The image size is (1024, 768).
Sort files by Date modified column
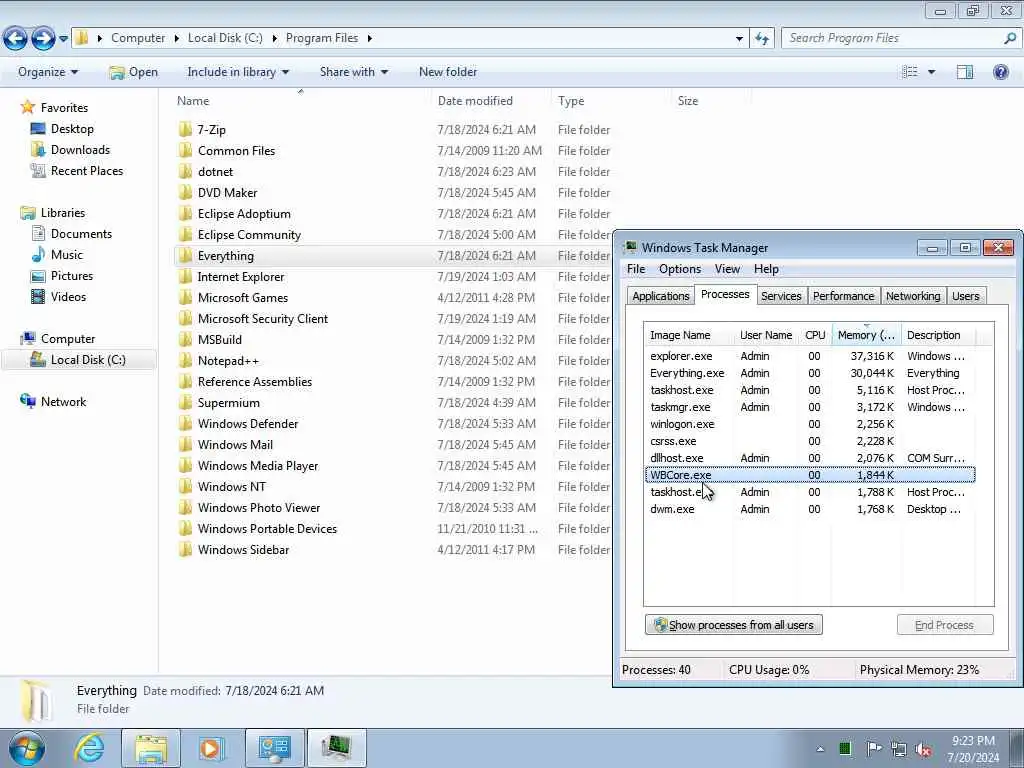[491, 101]
